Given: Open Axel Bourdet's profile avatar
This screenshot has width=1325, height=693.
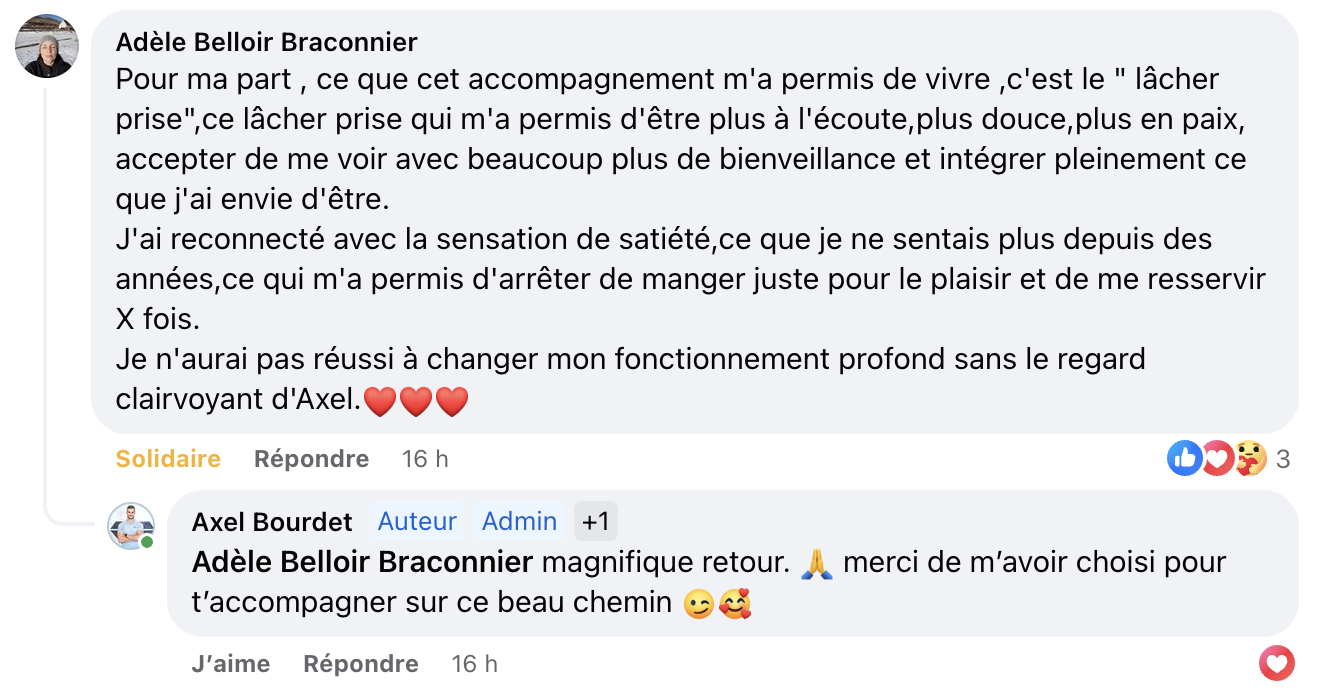Looking at the screenshot, I should [131, 526].
